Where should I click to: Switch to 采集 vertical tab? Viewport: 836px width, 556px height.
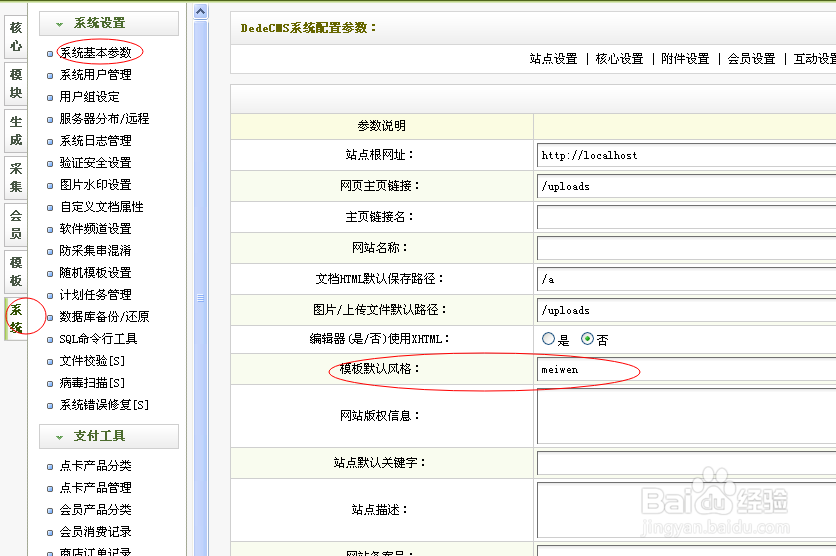pos(16,177)
